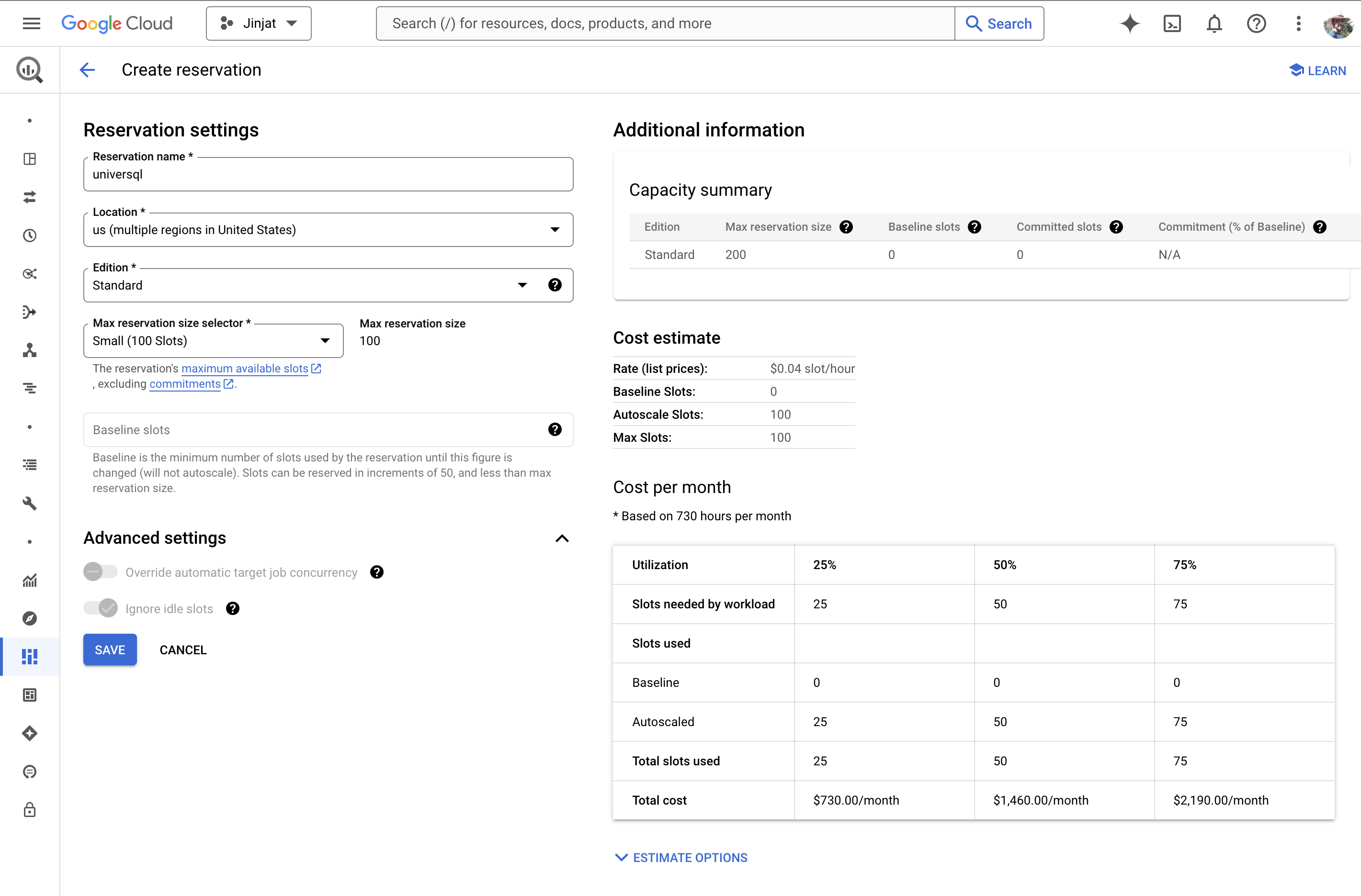Open the data transfers arrows icon in sidebar
Screen dimensions: 1361x896
tap(30, 197)
